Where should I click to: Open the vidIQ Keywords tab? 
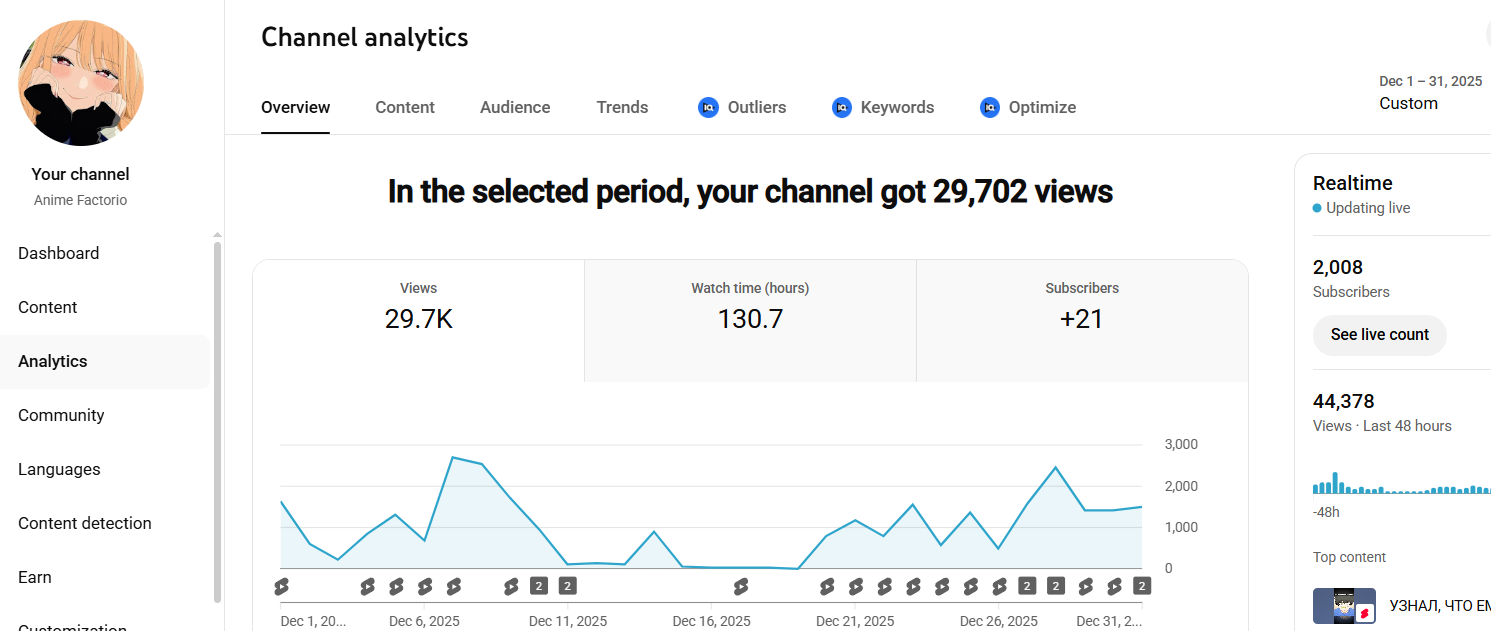883,107
